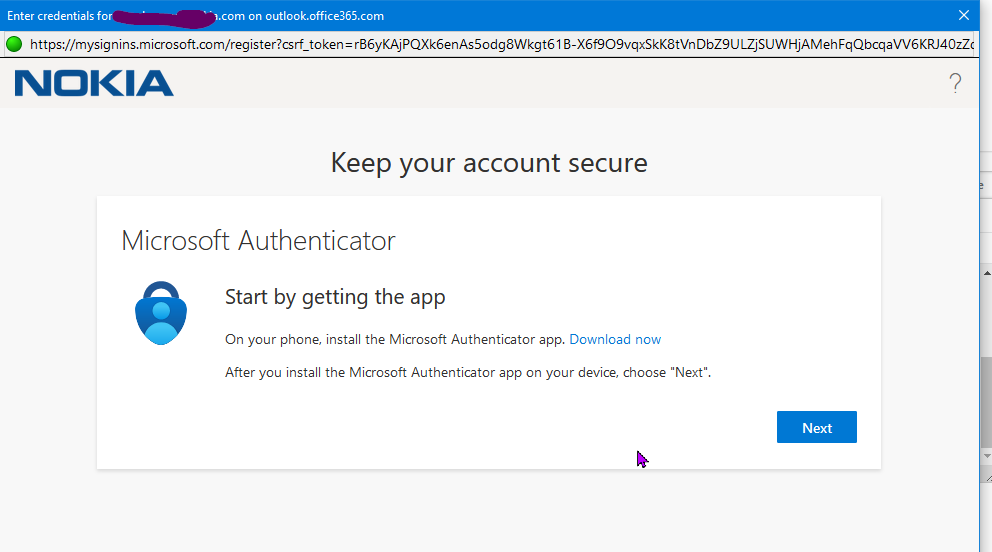Click 'Keep your account secure' heading
The image size is (992, 552).
point(489,163)
